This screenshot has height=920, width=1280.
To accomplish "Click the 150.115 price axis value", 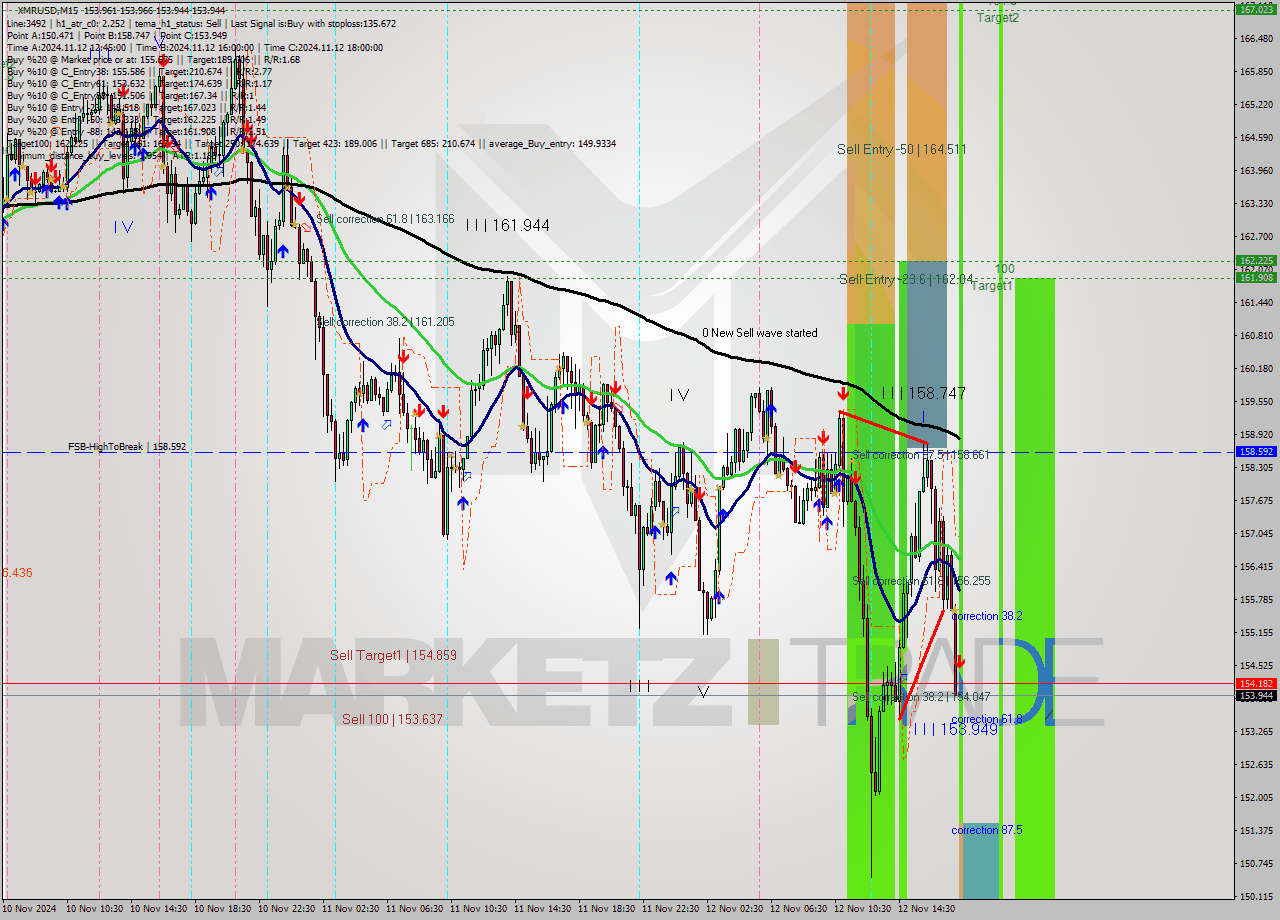I will pos(1256,897).
